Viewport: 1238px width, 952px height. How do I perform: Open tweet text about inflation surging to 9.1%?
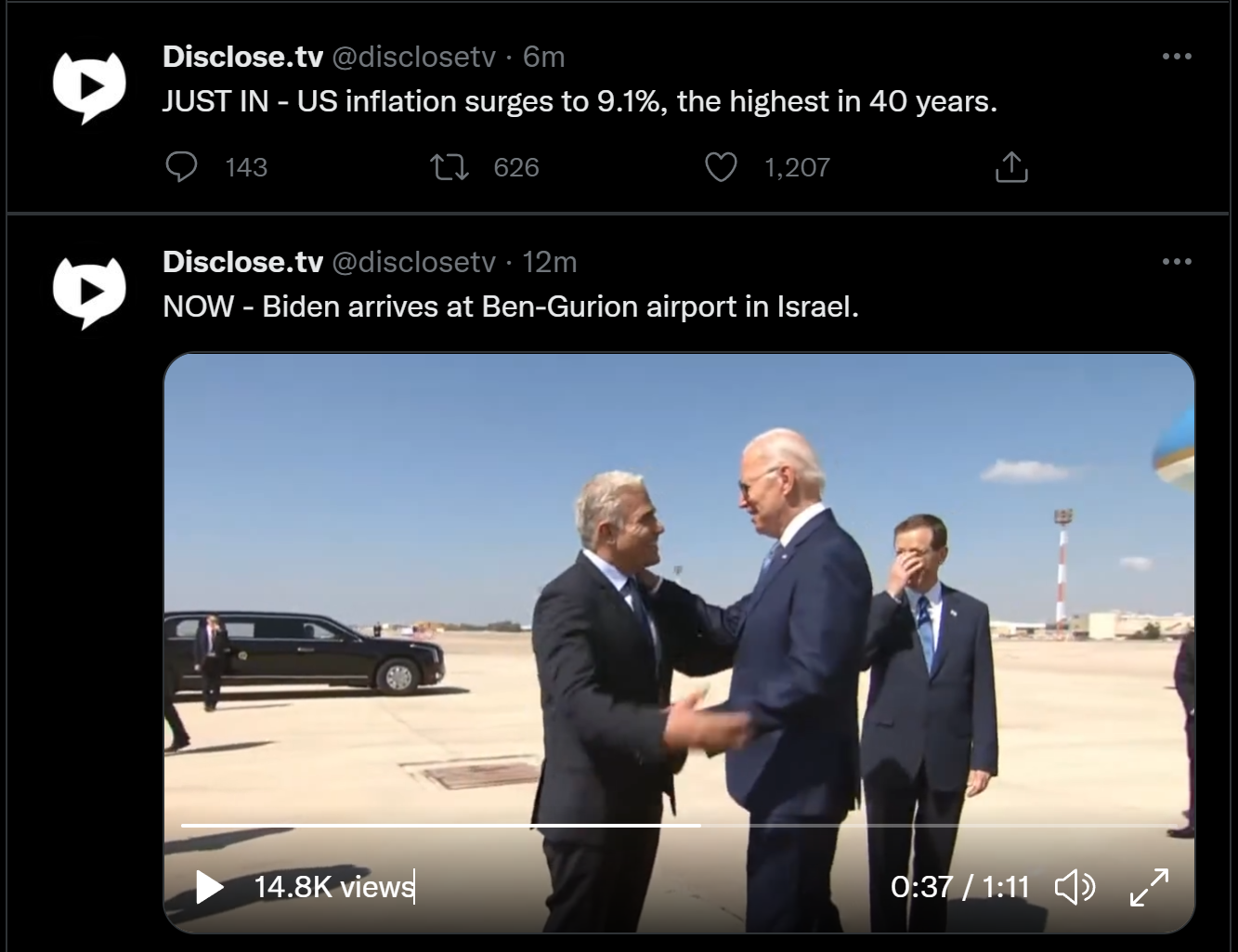(x=580, y=101)
